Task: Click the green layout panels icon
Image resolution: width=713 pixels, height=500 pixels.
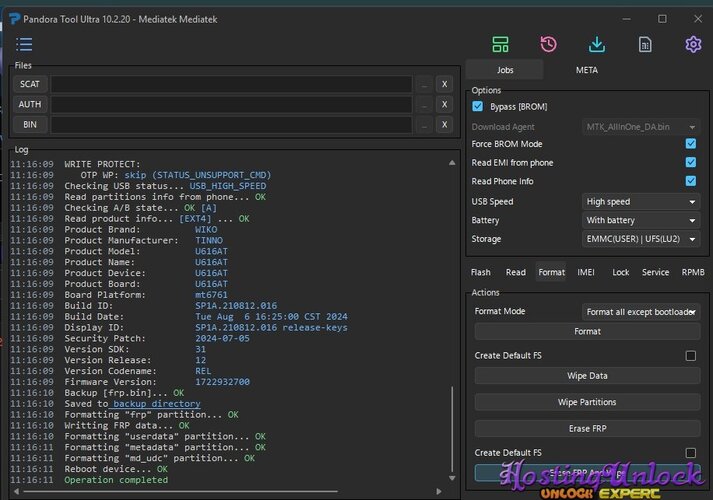Action: click(x=500, y=45)
